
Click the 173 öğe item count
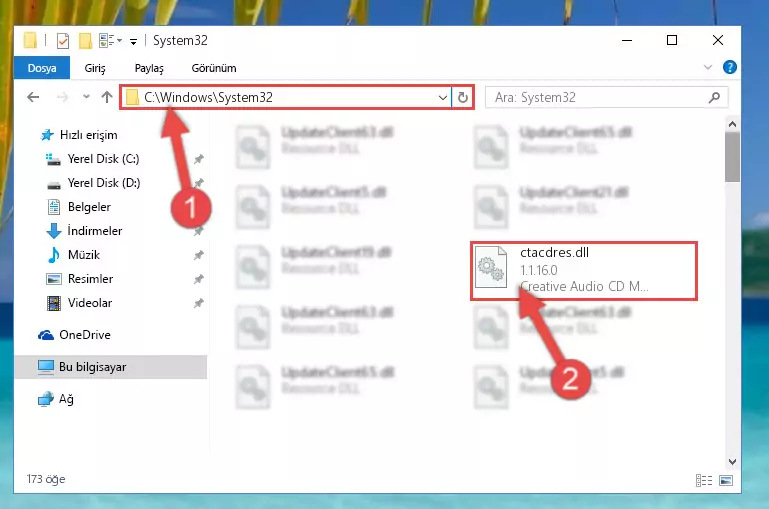46,479
